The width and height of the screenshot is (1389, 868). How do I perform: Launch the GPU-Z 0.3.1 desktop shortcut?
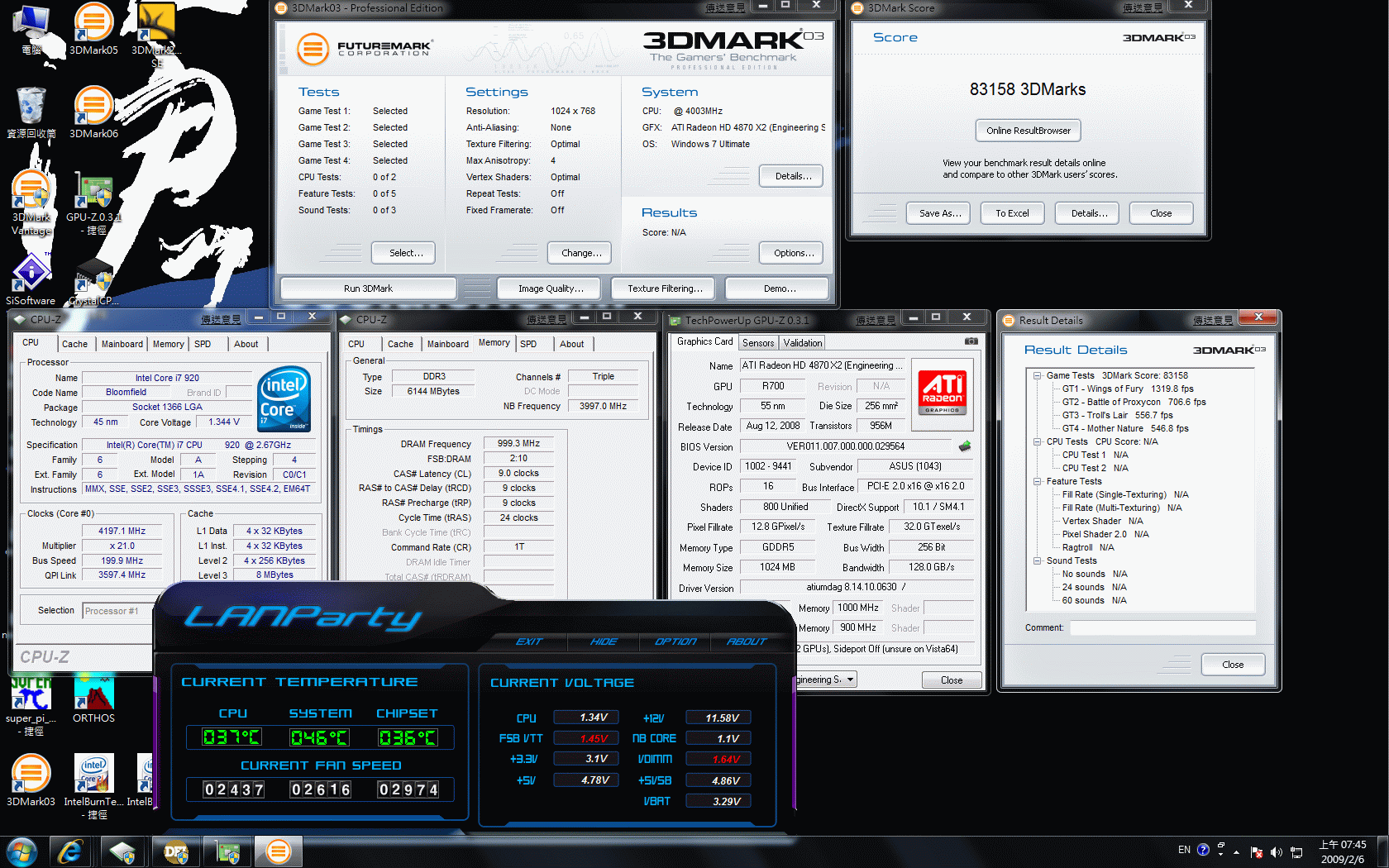93,203
